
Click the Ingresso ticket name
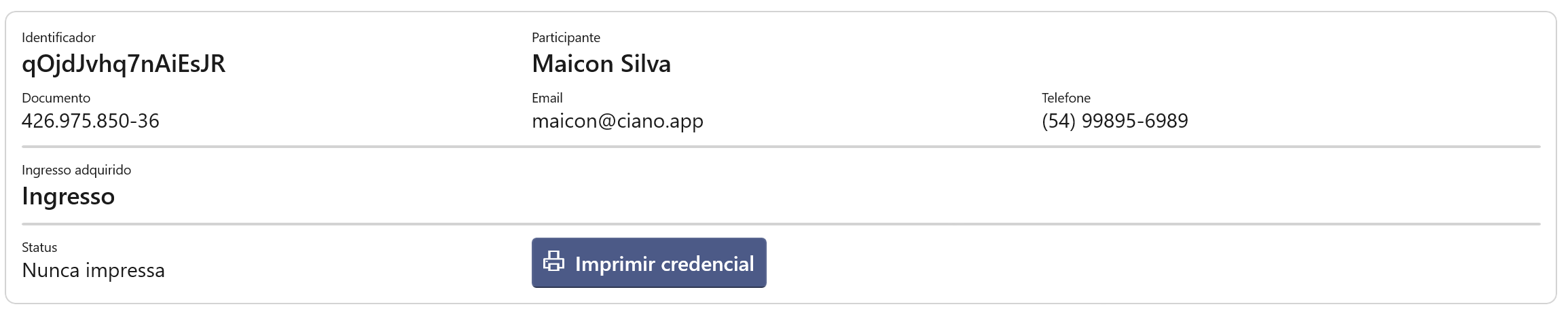68,196
